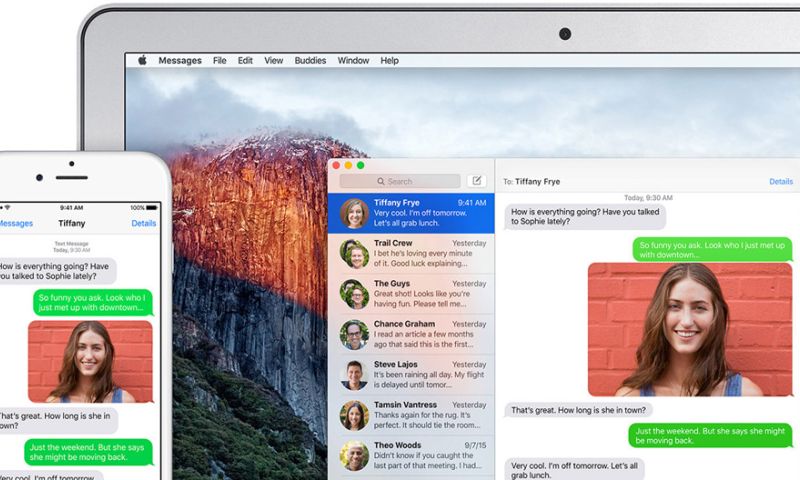Tap 'That's great. How long' bubble on iPhone
800x480 pixels.
coord(59,421)
